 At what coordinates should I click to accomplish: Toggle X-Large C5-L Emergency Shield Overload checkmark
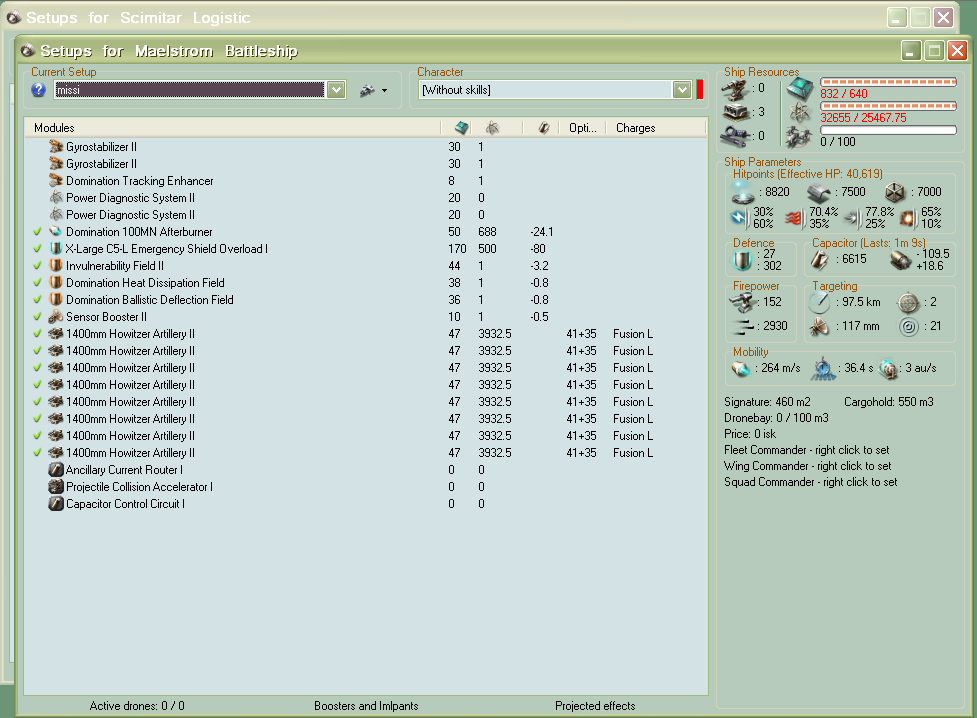[37, 249]
